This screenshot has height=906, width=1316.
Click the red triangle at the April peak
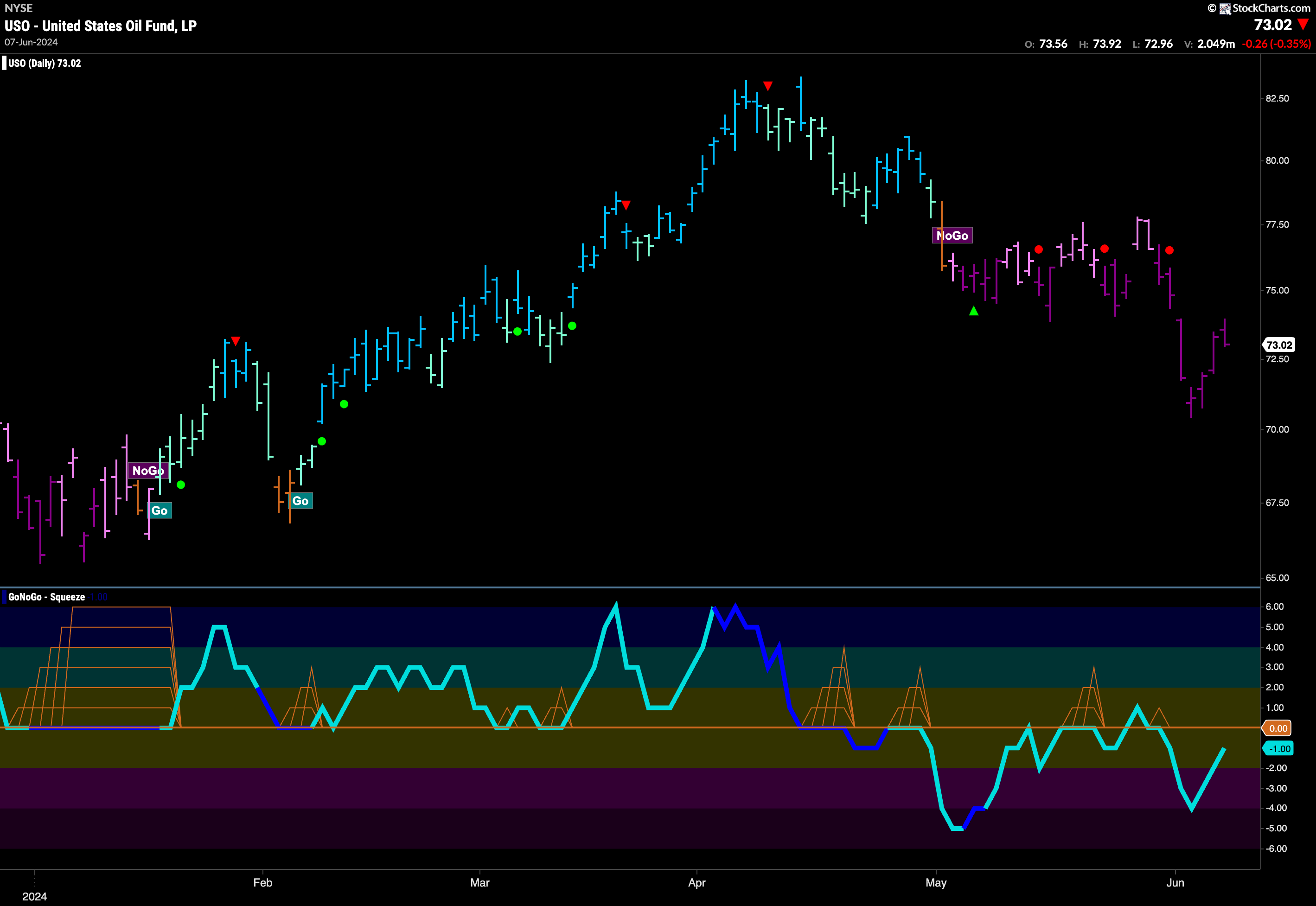click(767, 86)
